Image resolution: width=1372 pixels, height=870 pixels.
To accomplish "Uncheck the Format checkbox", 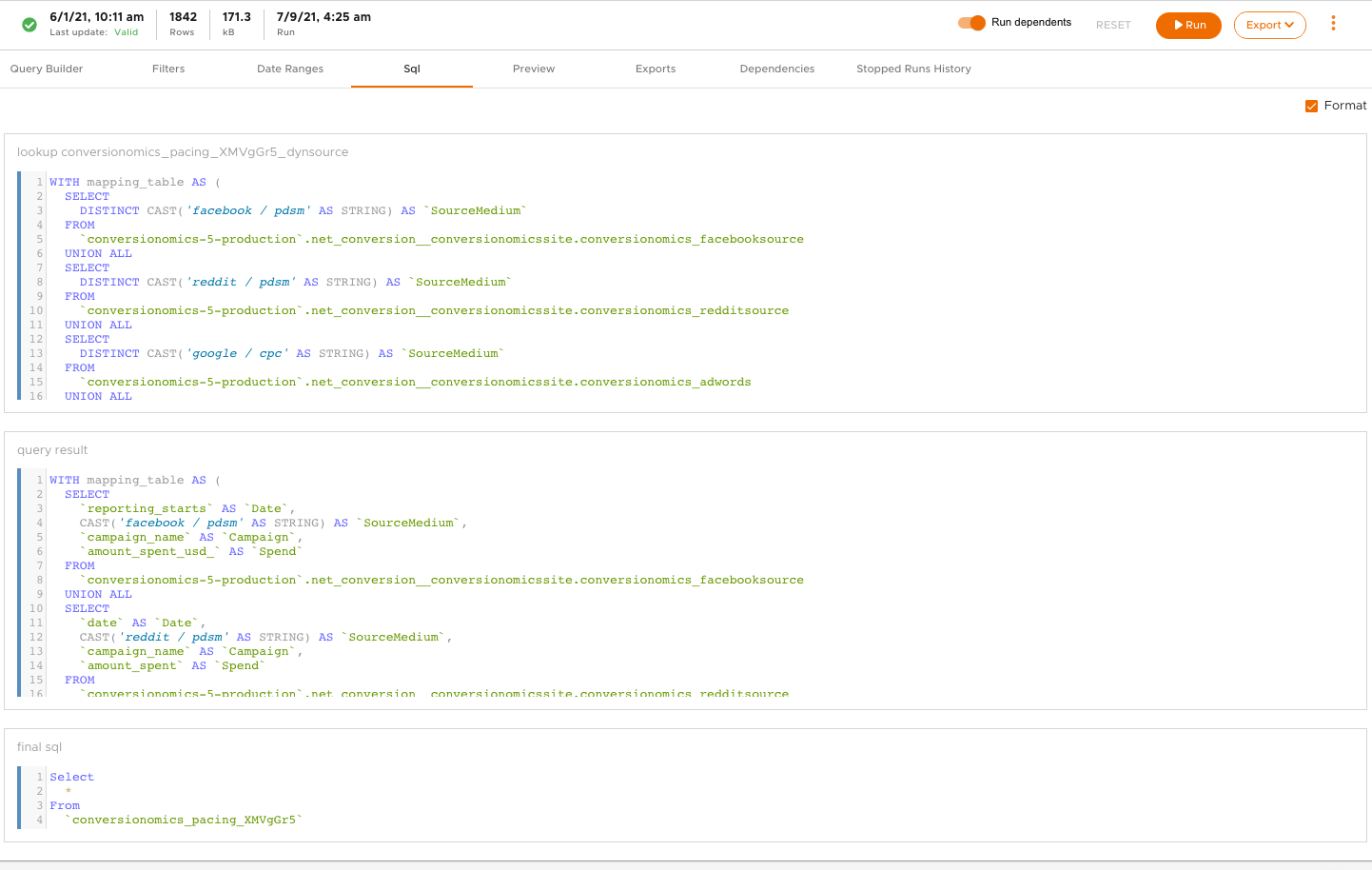I will pos(1311,106).
